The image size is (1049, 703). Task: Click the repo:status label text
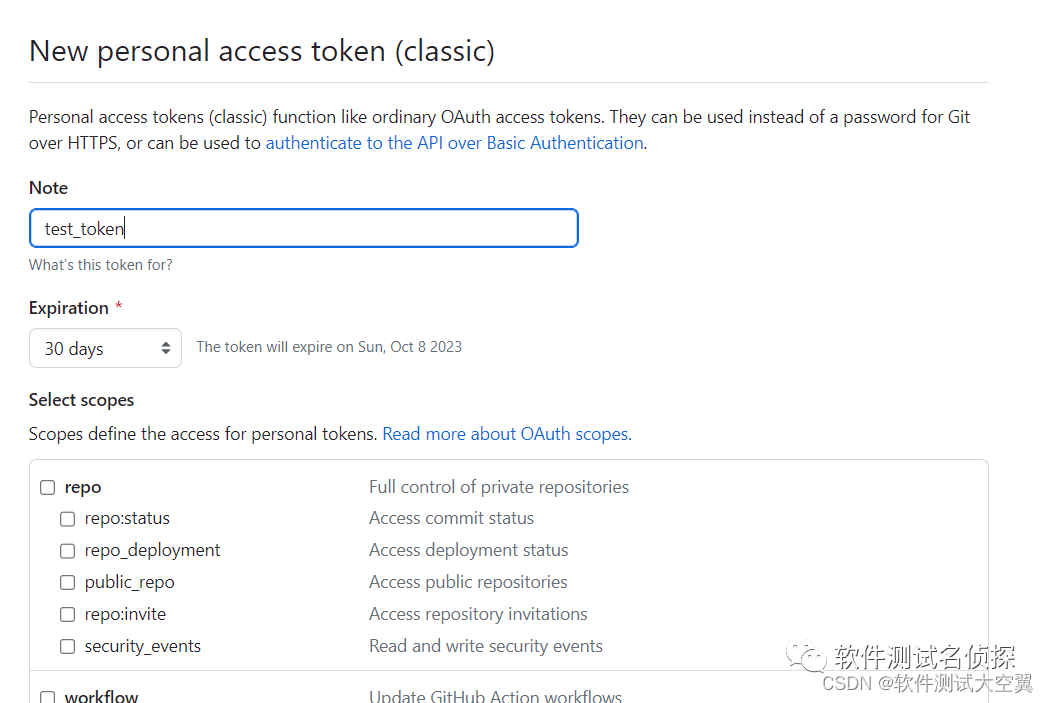click(127, 518)
